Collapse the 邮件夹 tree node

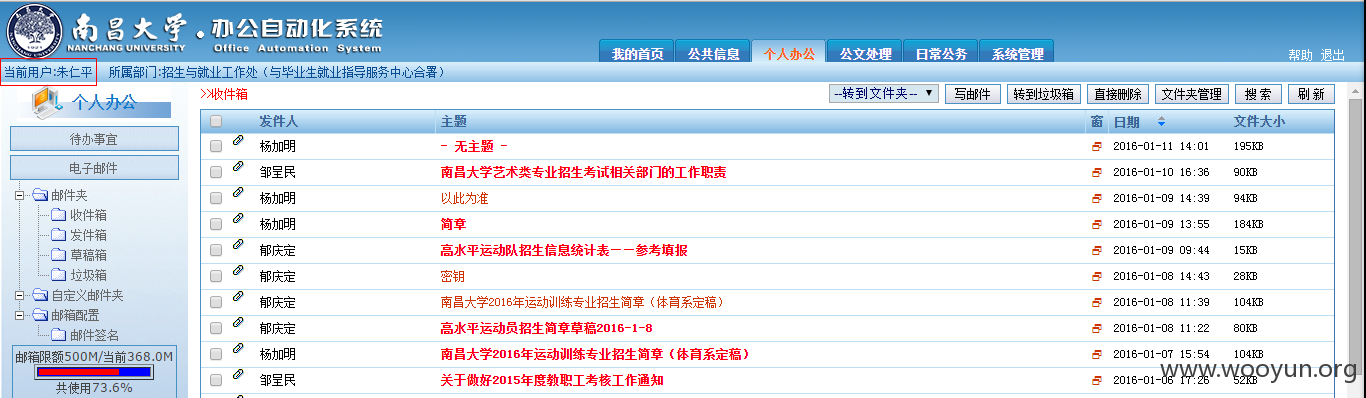tap(20, 195)
